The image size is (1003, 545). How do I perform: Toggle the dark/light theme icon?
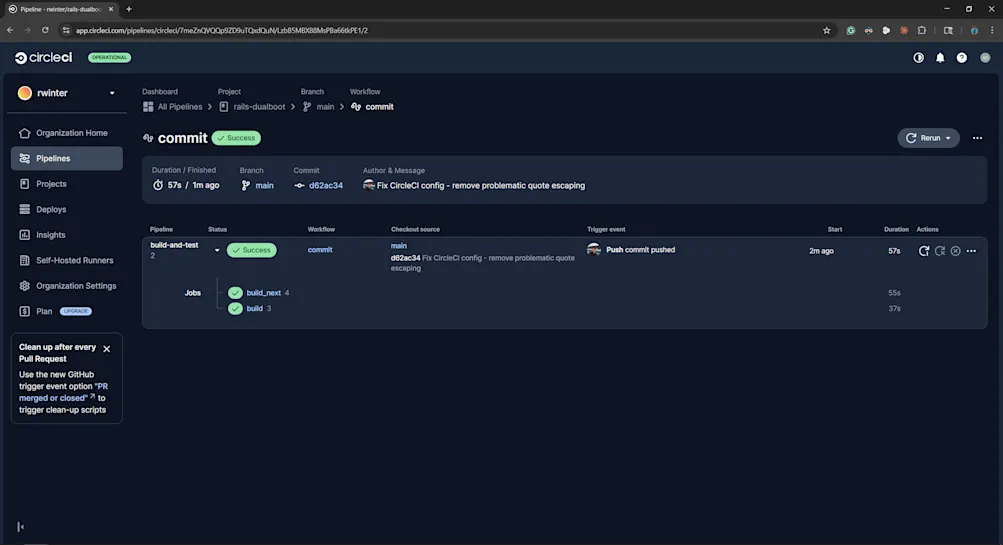tap(919, 58)
